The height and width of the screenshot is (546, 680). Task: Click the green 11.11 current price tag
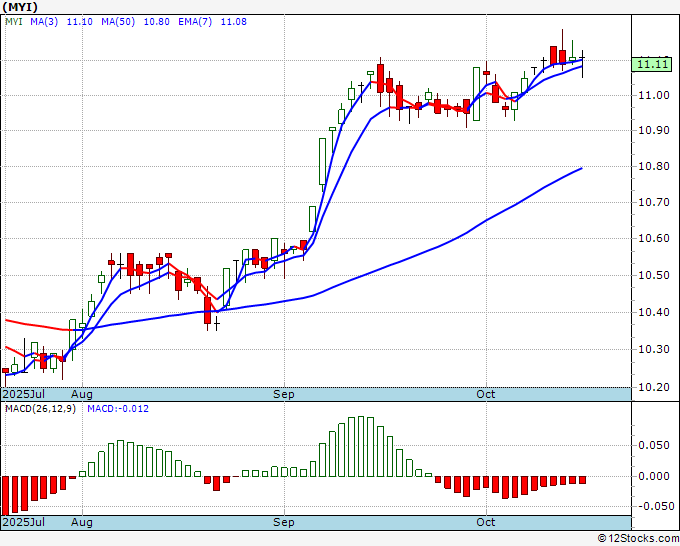pos(652,65)
